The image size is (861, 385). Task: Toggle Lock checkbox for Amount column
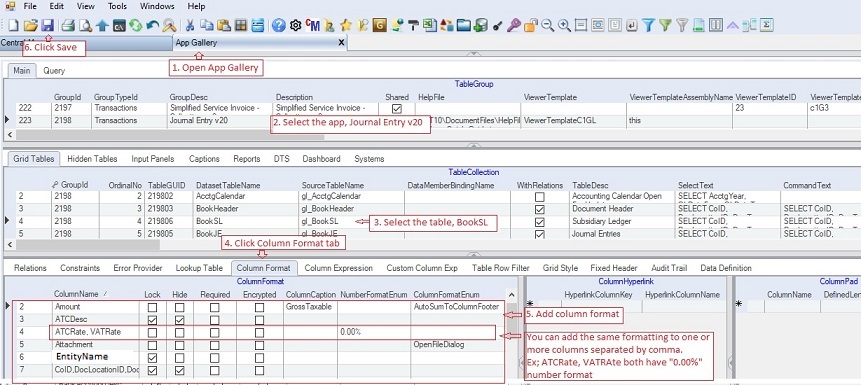click(153, 307)
